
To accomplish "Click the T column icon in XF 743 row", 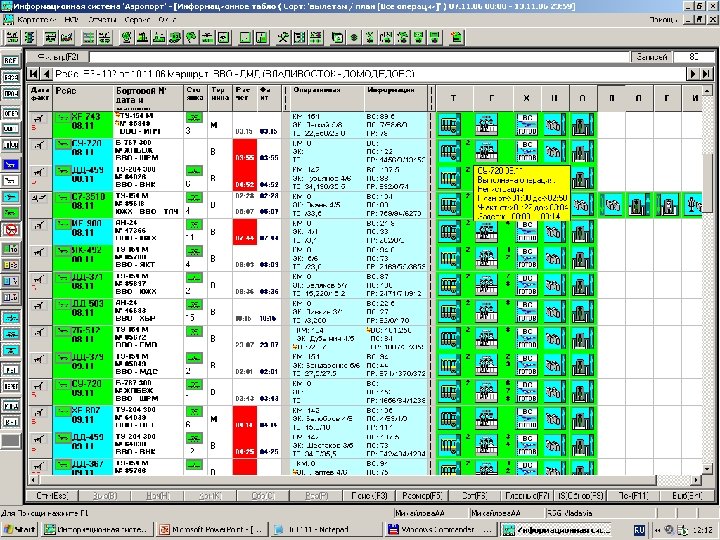I will point(450,124).
